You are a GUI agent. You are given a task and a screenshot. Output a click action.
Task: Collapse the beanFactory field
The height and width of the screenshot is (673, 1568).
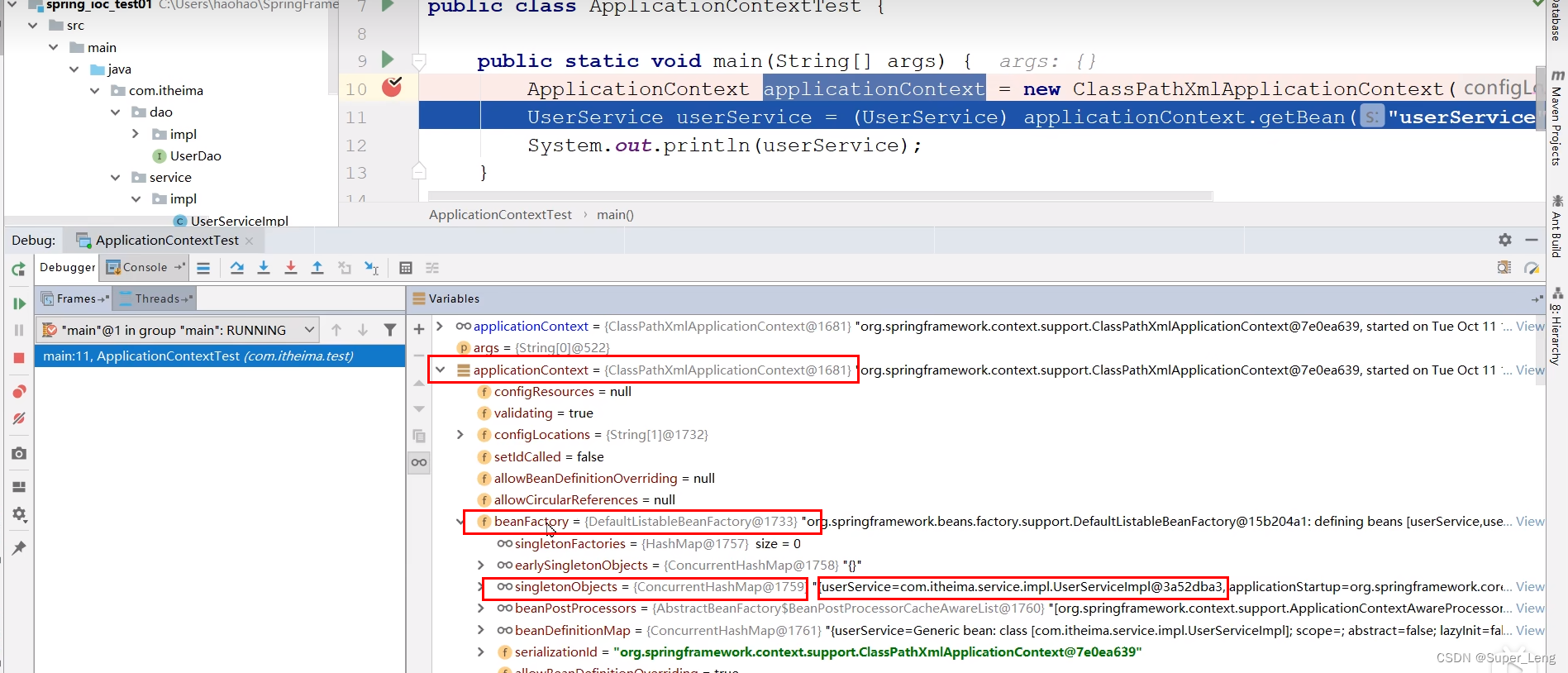click(460, 521)
